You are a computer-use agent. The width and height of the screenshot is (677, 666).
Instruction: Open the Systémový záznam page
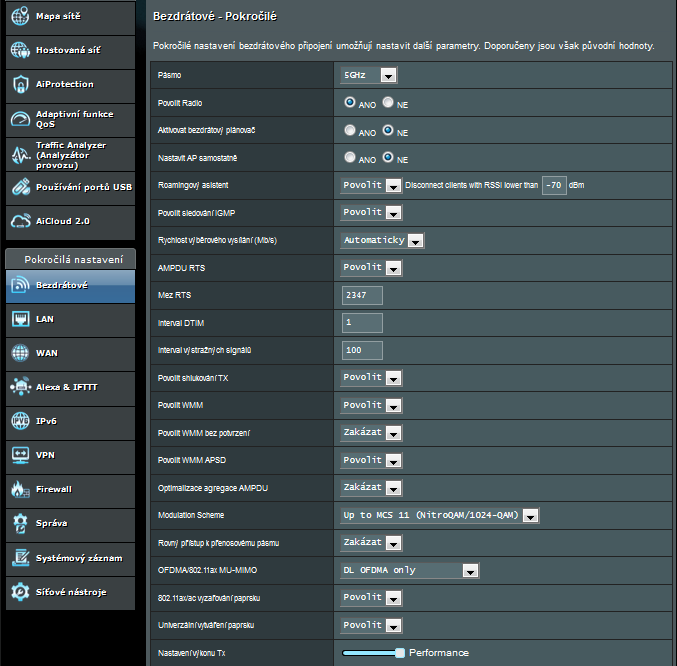coord(68,557)
